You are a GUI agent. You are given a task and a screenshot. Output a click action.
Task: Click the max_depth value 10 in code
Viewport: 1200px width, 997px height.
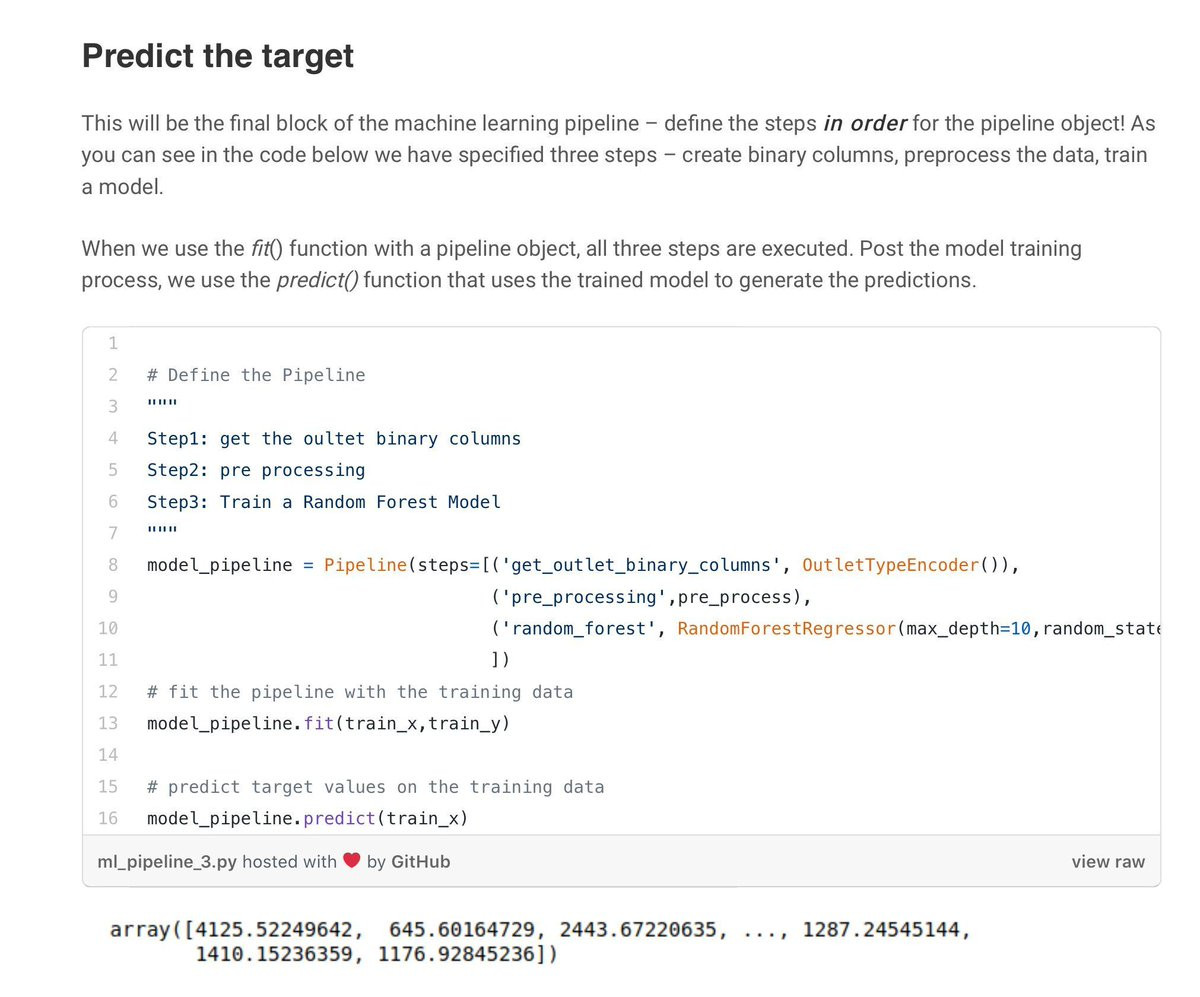pos(1020,629)
